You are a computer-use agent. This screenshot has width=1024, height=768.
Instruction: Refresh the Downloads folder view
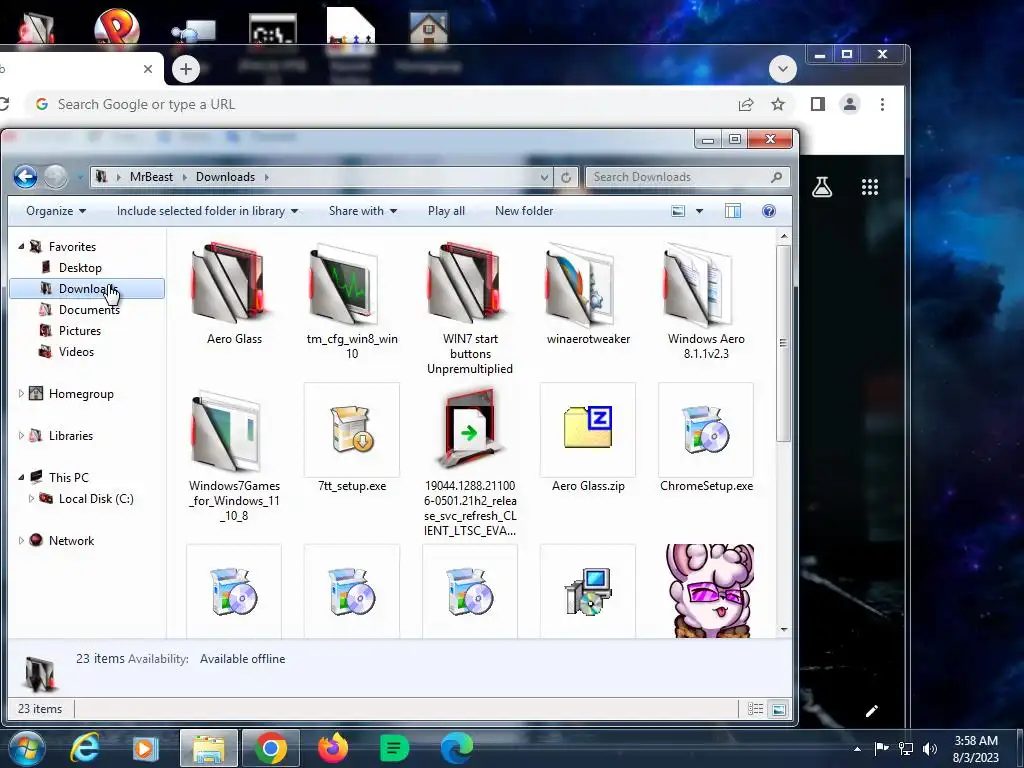point(566,177)
